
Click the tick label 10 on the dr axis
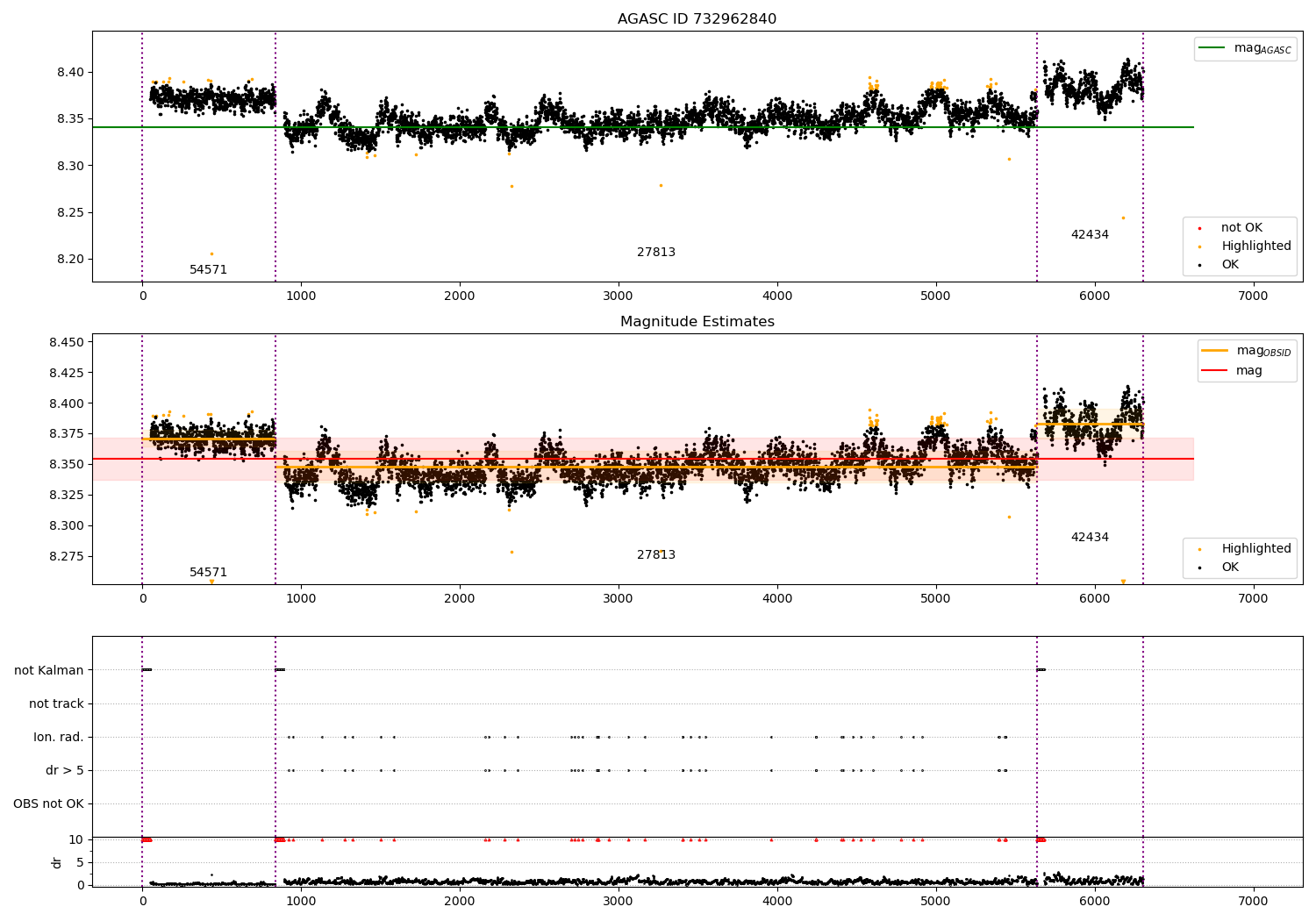[77, 839]
